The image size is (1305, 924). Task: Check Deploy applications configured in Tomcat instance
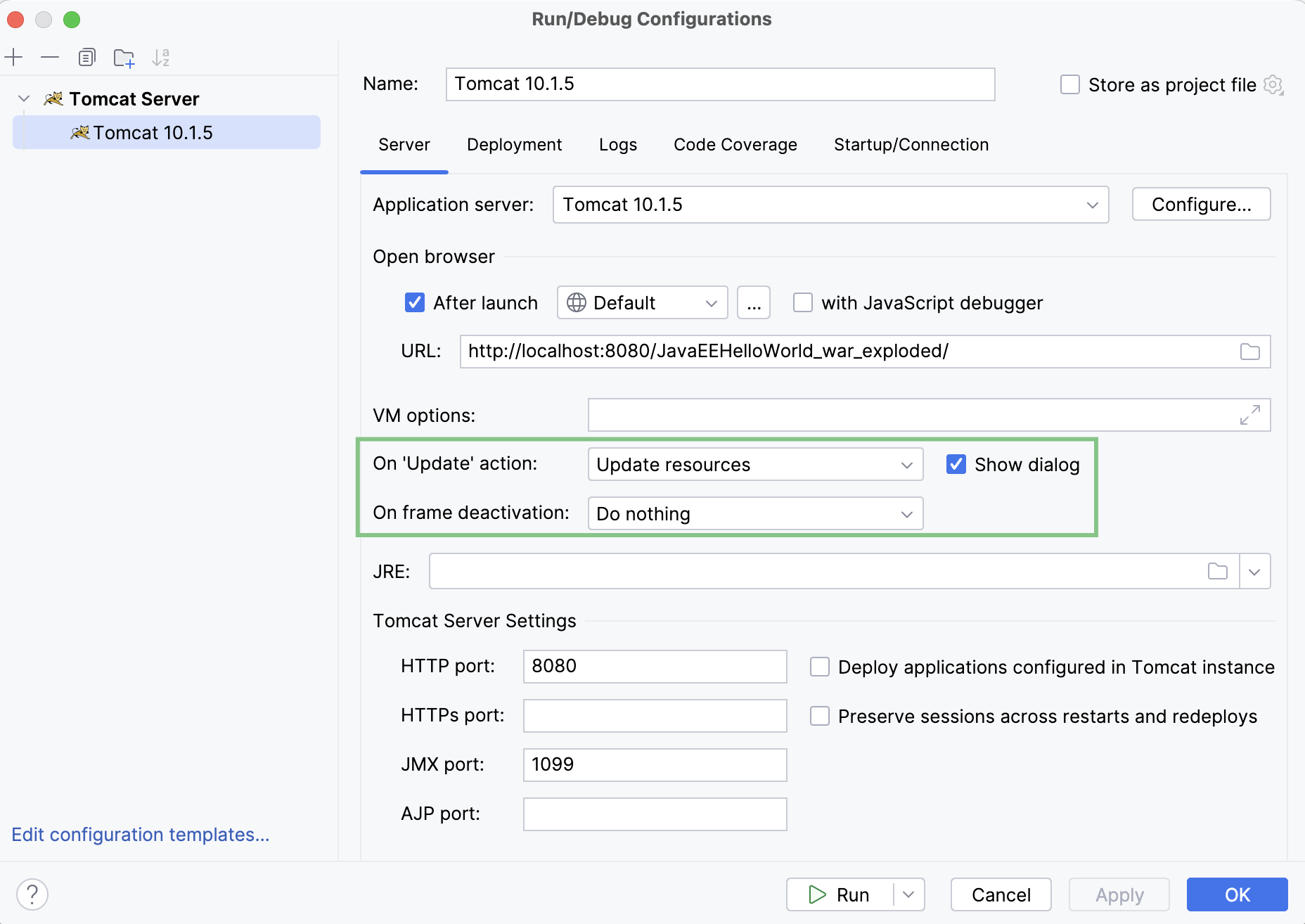click(819, 667)
